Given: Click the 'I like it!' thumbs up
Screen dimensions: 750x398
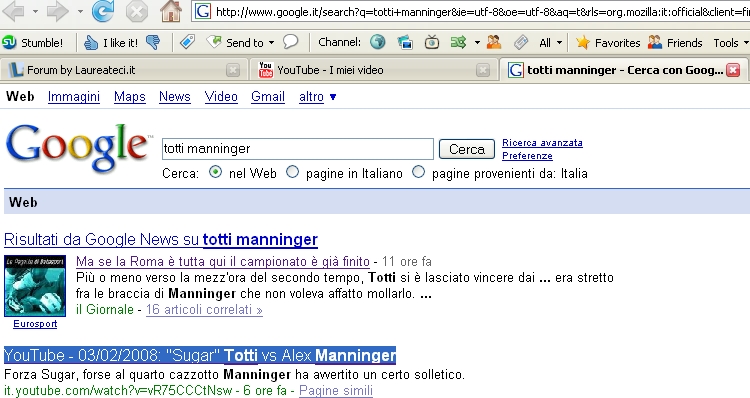Looking at the screenshot, I should pyautogui.click(x=111, y=43).
